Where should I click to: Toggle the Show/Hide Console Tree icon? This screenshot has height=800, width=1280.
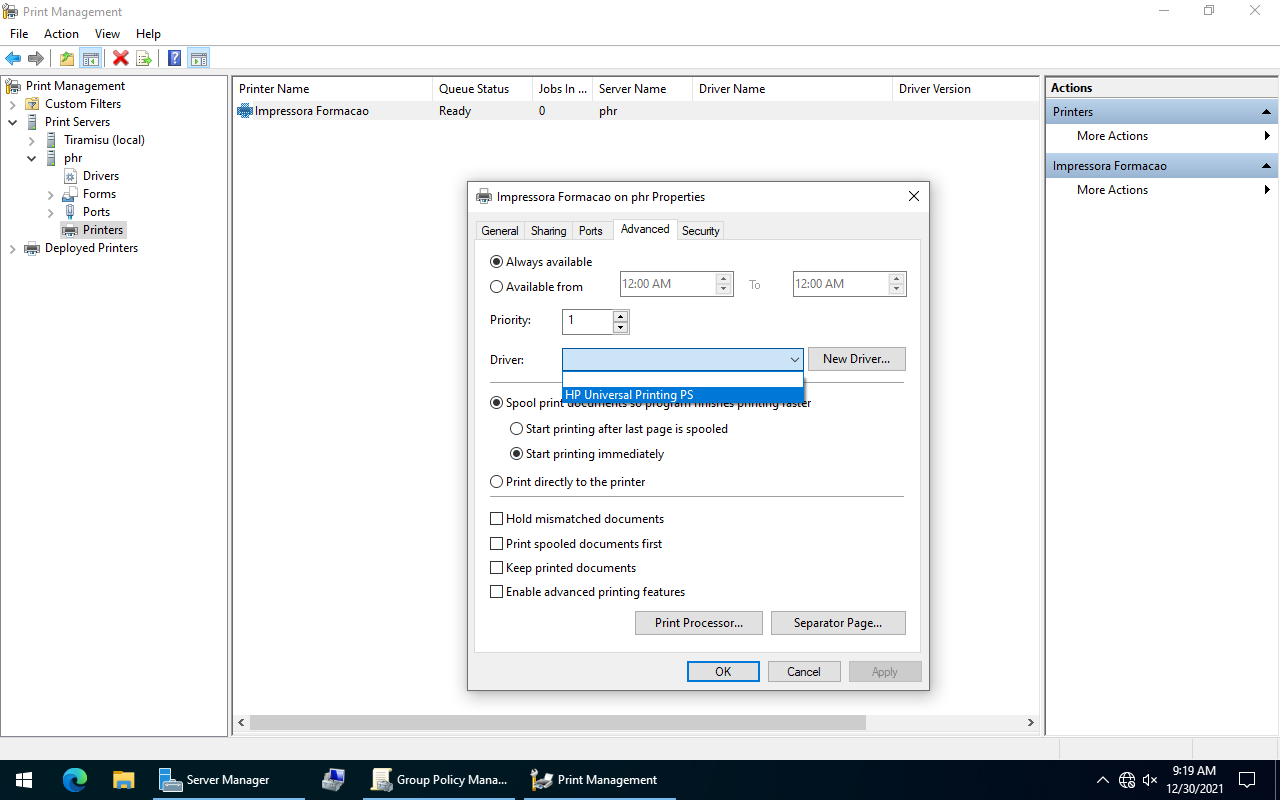(x=90, y=58)
